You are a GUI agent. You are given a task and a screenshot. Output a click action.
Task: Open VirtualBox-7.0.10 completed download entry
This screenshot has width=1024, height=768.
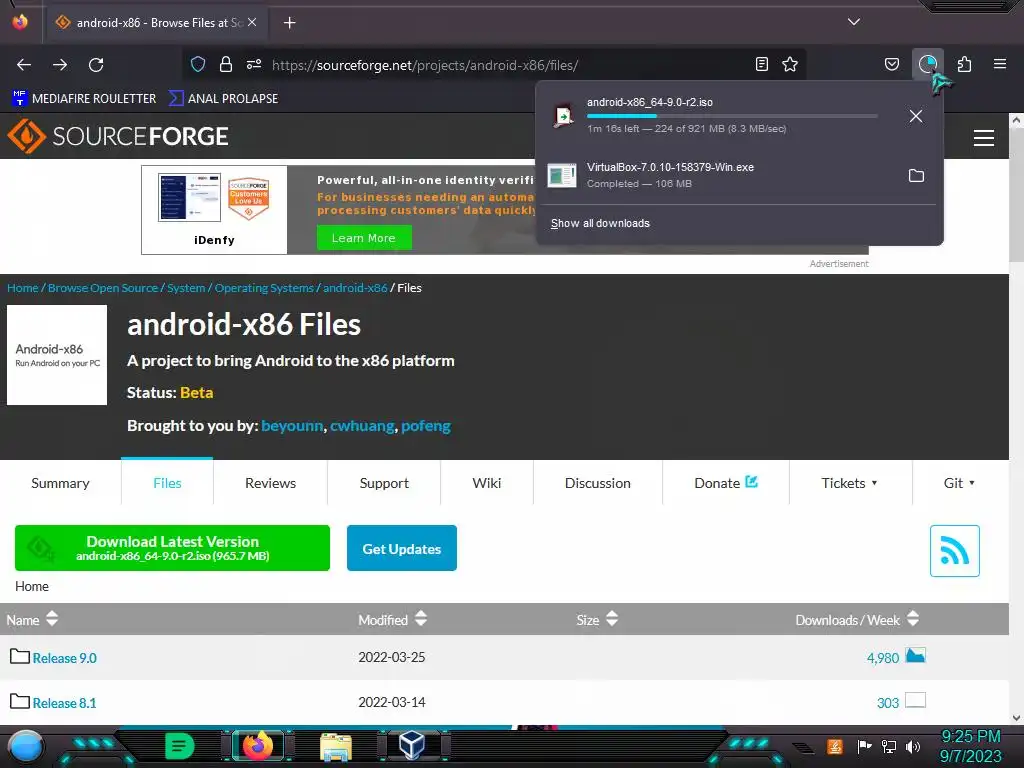tap(718, 175)
